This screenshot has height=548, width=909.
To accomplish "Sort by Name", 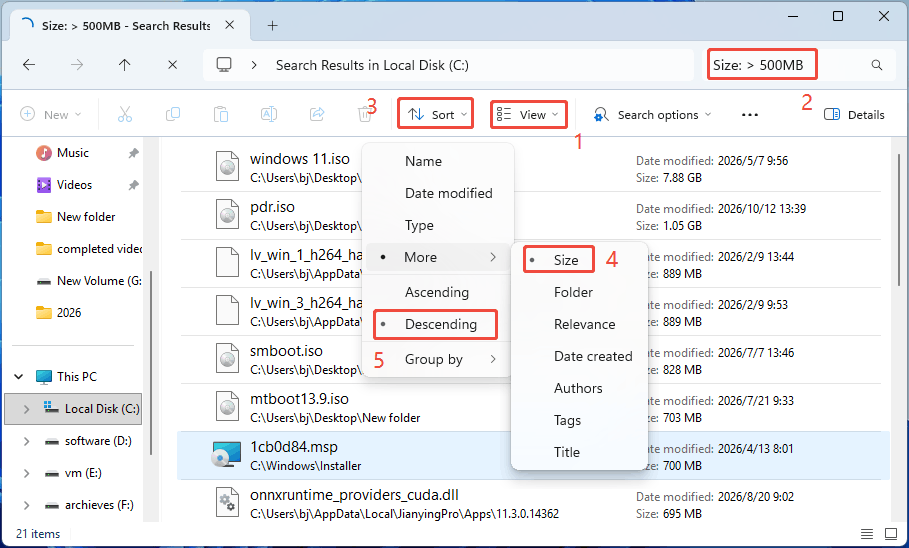I will (x=439, y=161).
